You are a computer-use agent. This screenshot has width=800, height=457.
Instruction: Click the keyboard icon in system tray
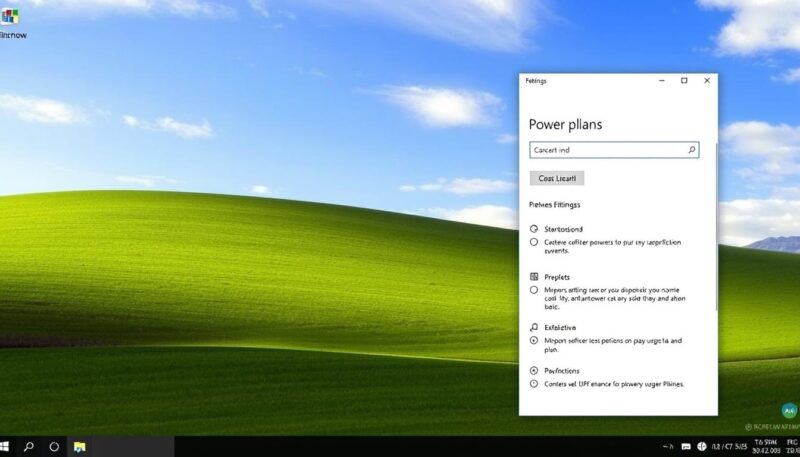point(686,447)
